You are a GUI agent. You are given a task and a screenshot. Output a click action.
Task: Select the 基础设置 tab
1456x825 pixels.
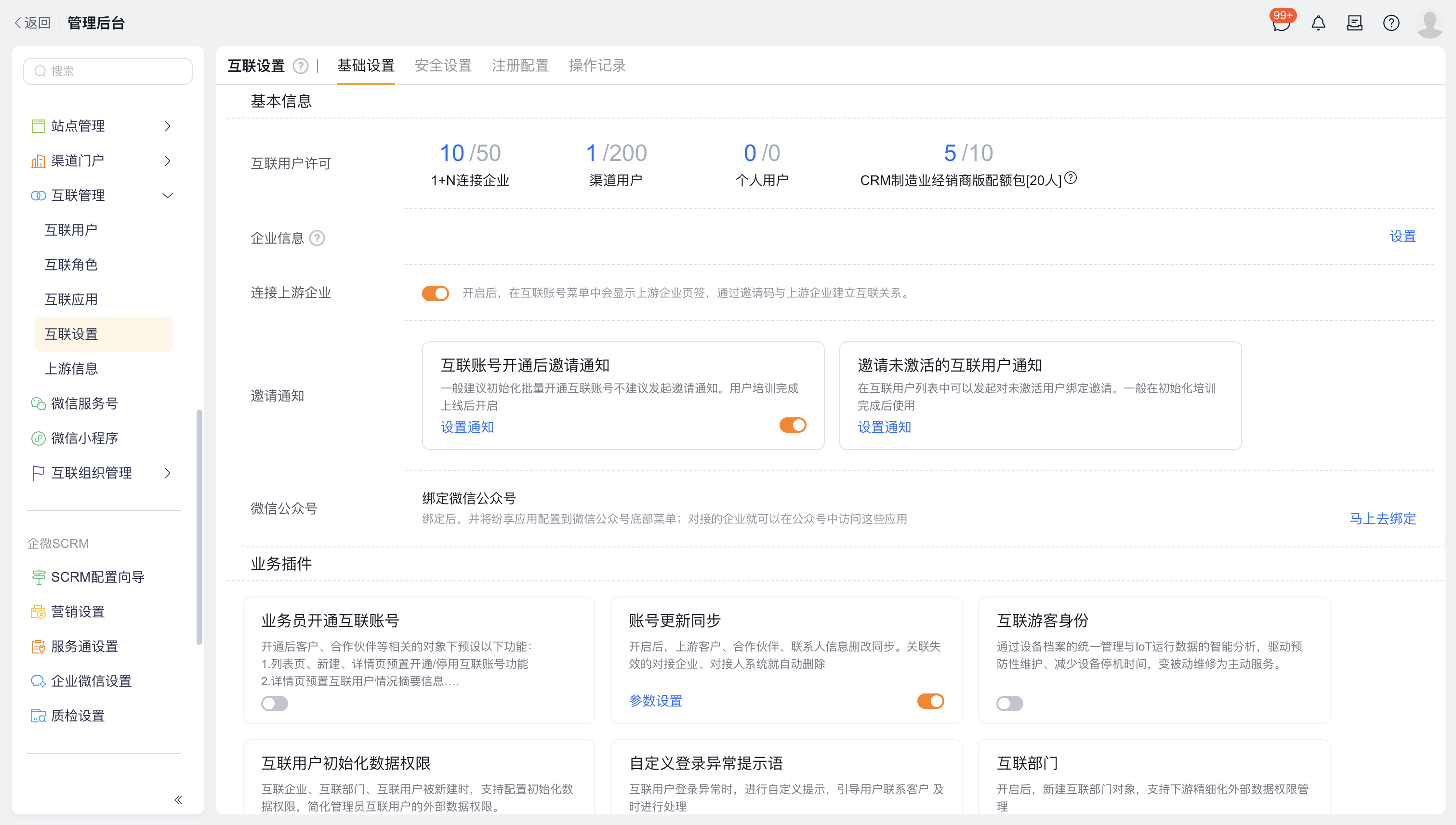pos(366,66)
